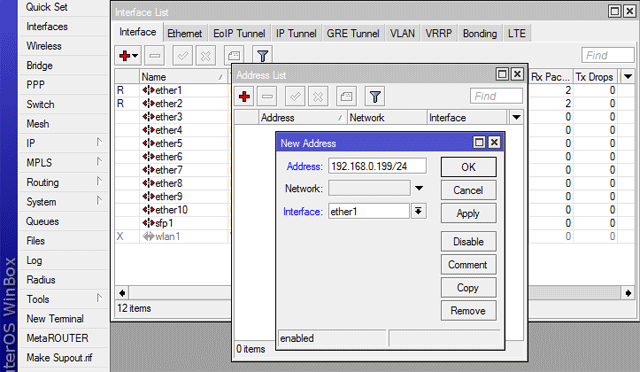The width and height of the screenshot is (640, 372).
Task: Switch to the VLAN tab
Action: pos(402,33)
